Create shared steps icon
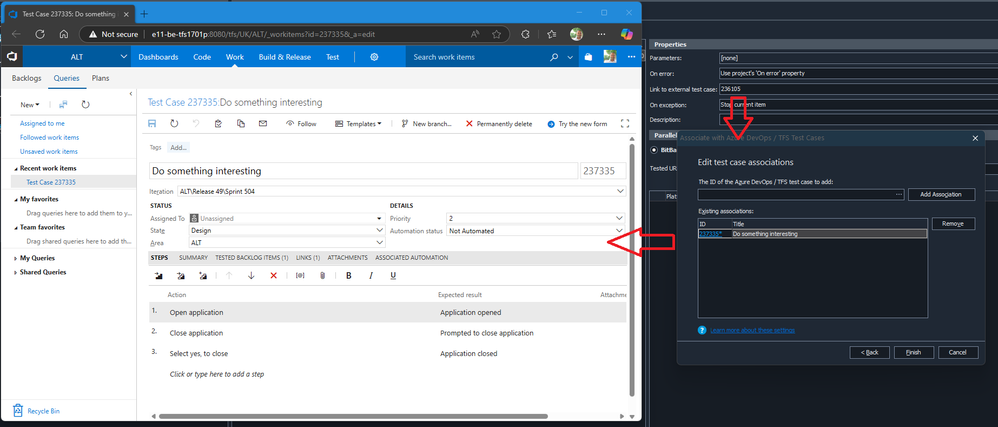998x427 pixels. [x=203, y=276]
